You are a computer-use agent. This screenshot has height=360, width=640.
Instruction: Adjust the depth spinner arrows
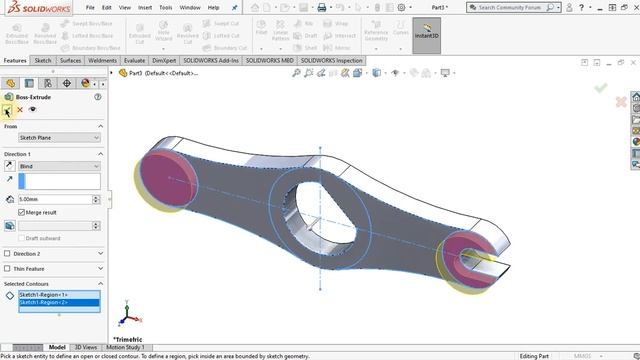point(96,199)
